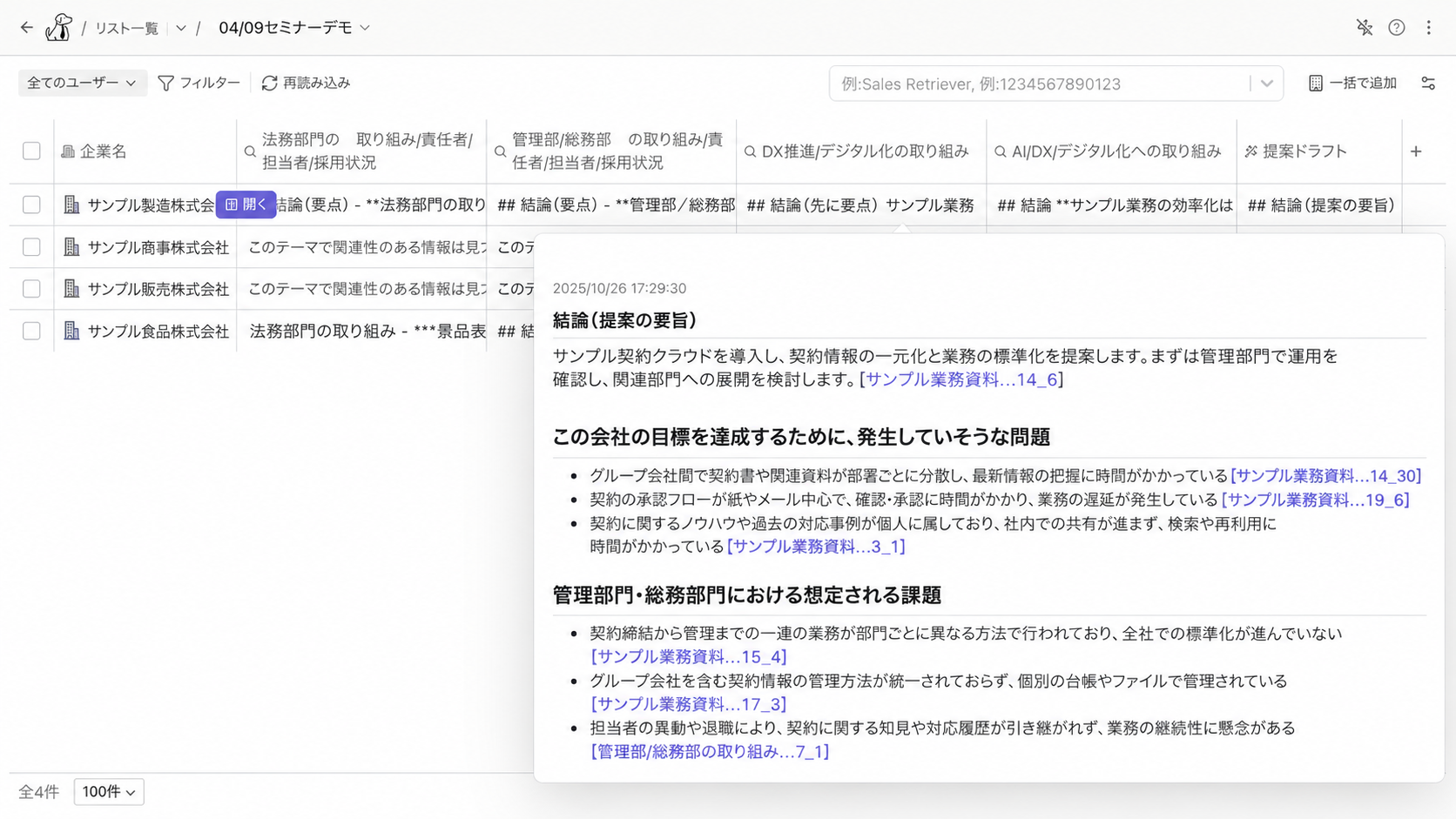Open the company search combo box arrow
The height and width of the screenshot is (819, 1456).
pos(1267,84)
